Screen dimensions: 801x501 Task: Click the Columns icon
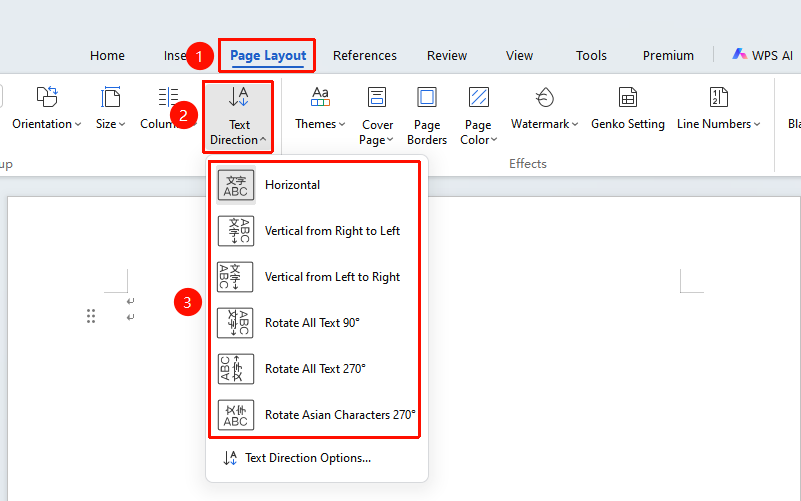coord(168,97)
